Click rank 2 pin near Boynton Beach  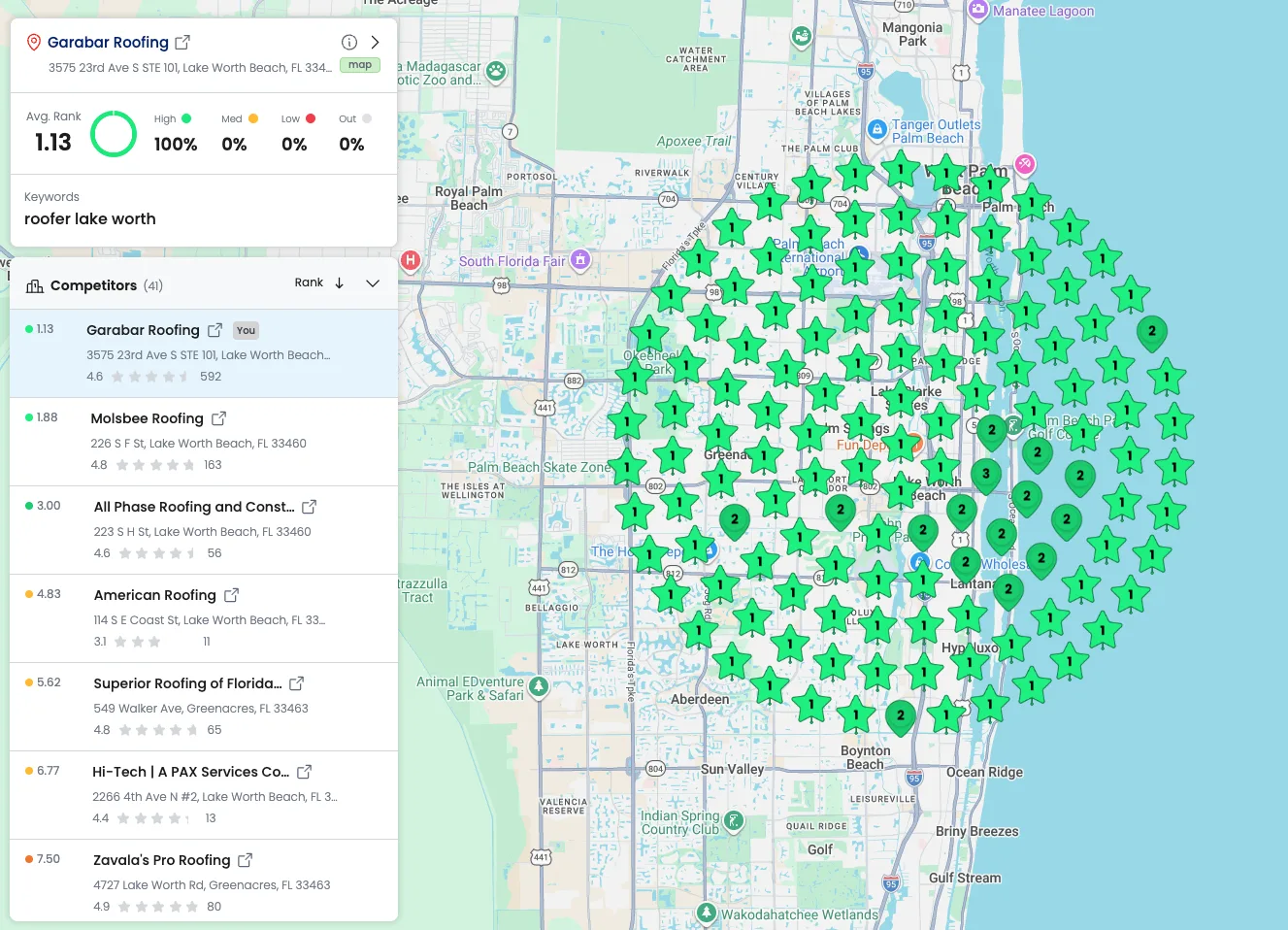click(901, 717)
